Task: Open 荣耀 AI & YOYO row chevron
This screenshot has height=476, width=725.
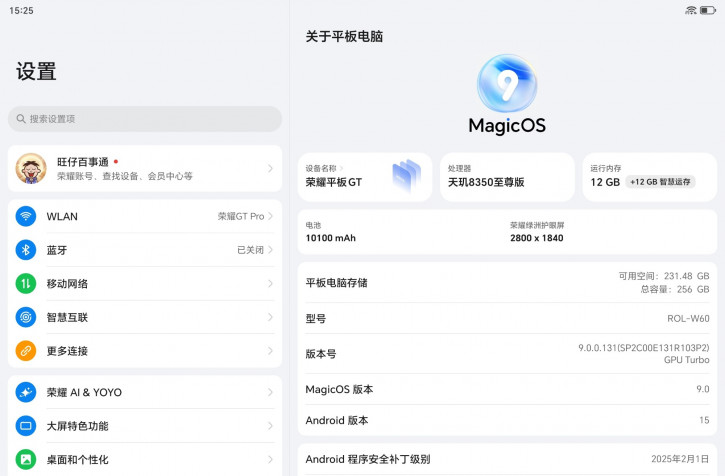Action: (270, 392)
